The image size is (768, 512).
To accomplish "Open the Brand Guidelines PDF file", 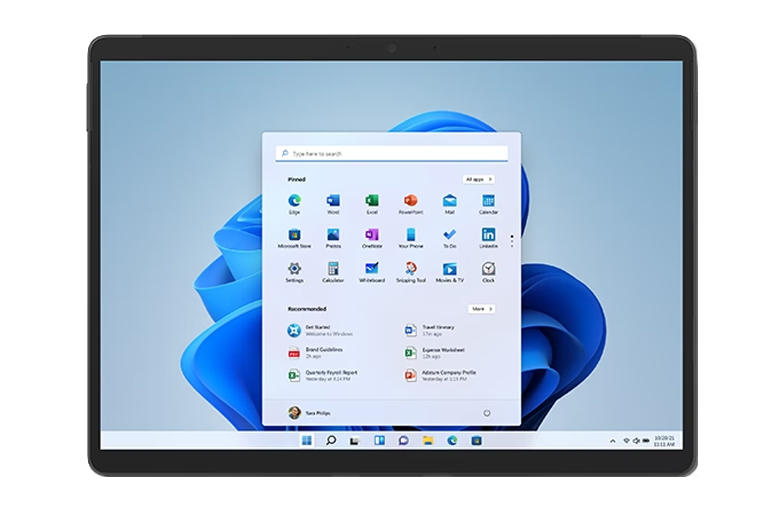I will coord(315,353).
